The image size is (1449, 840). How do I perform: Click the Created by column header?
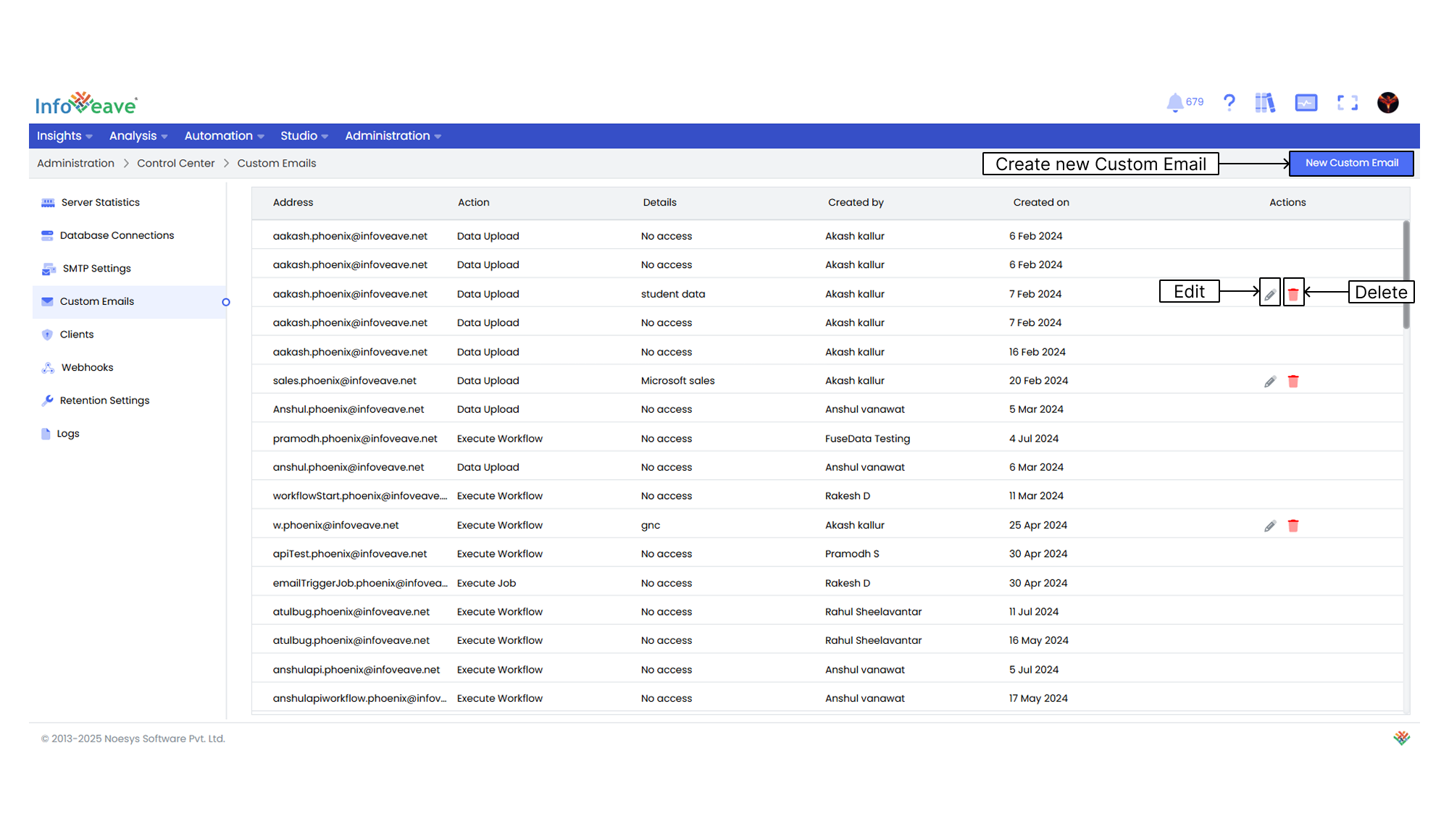tap(856, 203)
